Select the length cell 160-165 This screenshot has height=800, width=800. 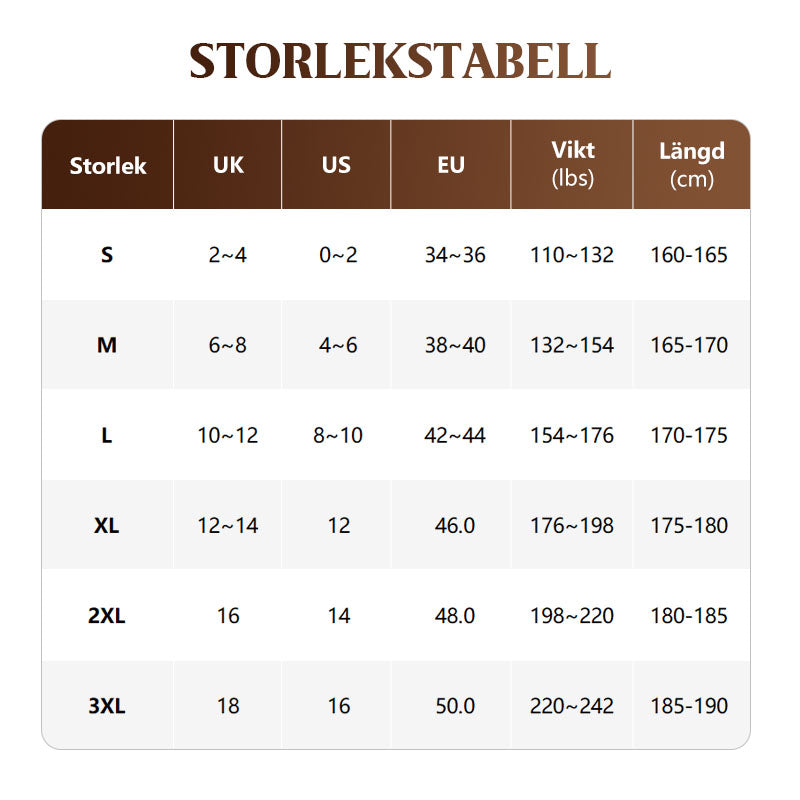tap(689, 255)
